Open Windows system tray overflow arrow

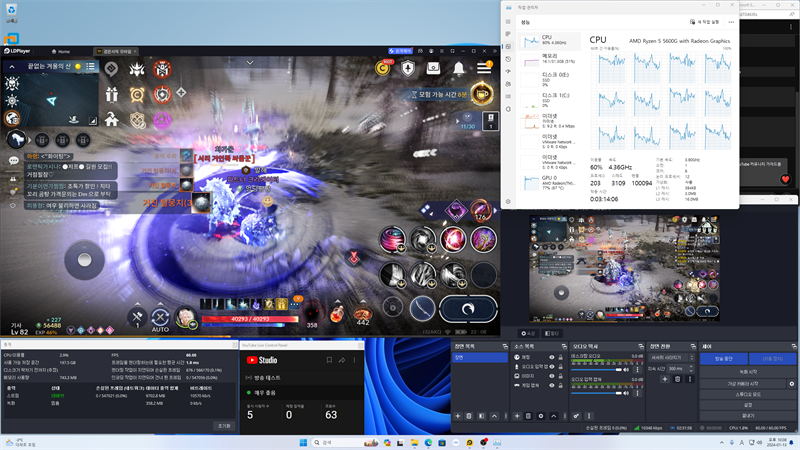721,442
